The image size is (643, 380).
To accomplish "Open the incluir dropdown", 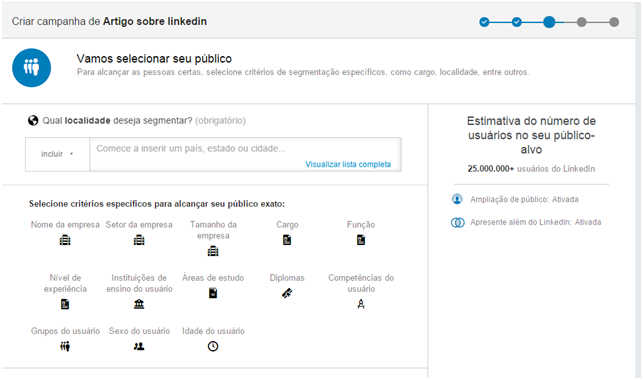I will pos(57,154).
